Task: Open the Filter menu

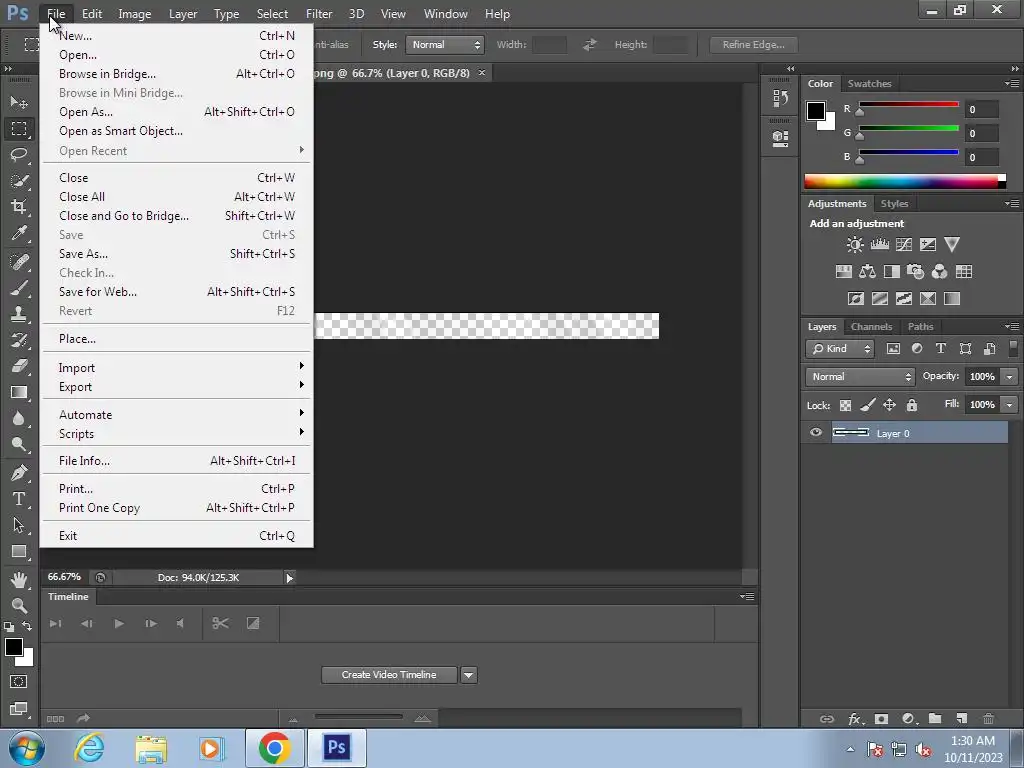Action: pos(319,14)
